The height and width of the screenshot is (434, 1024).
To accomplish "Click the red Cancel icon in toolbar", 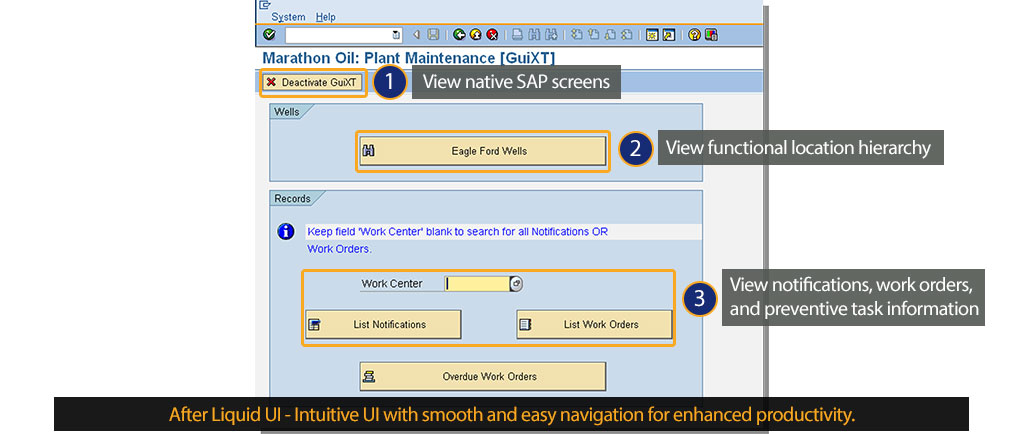I will click(492, 35).
